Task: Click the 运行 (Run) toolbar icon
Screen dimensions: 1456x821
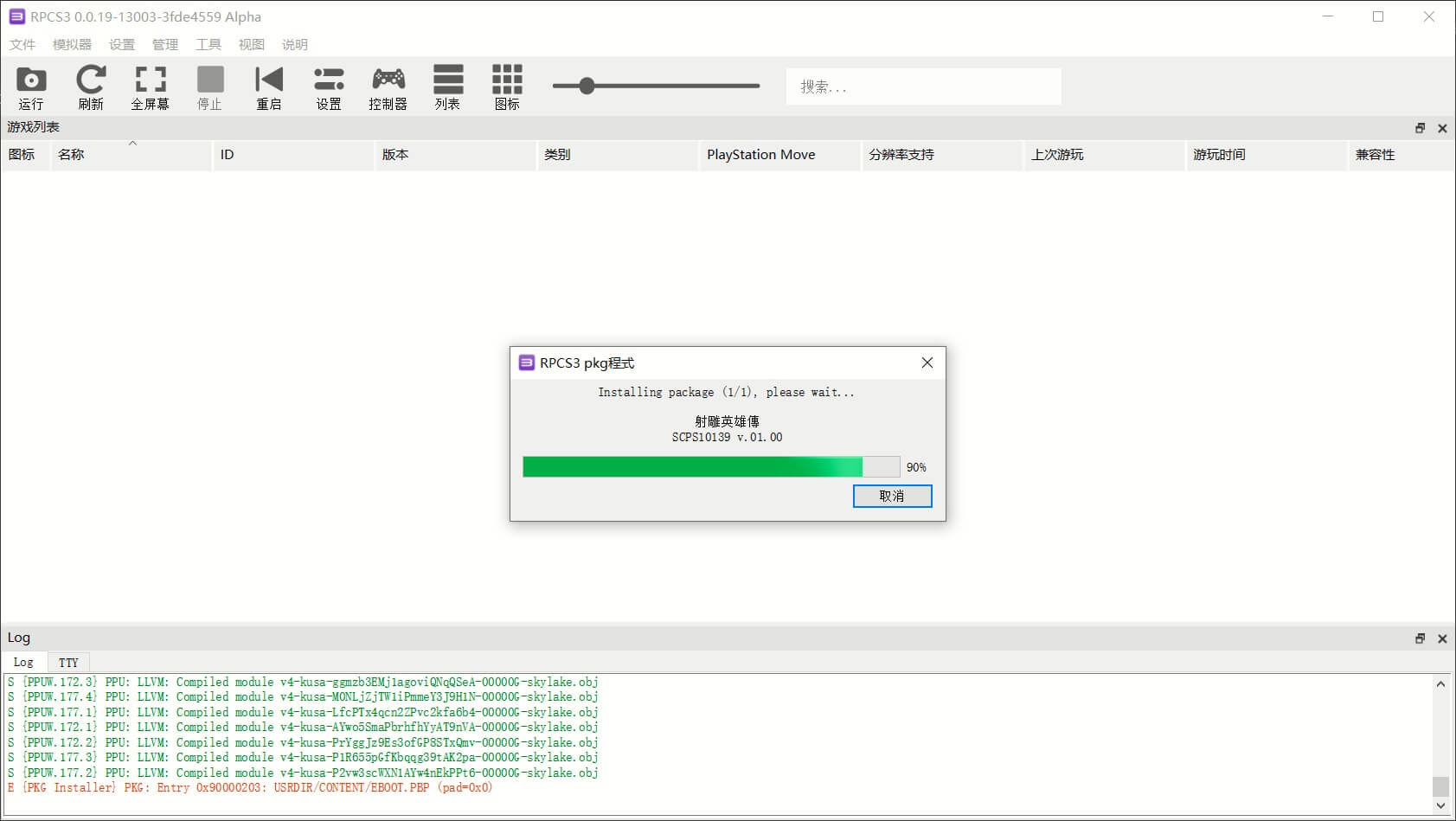Action: click(31, 87)
